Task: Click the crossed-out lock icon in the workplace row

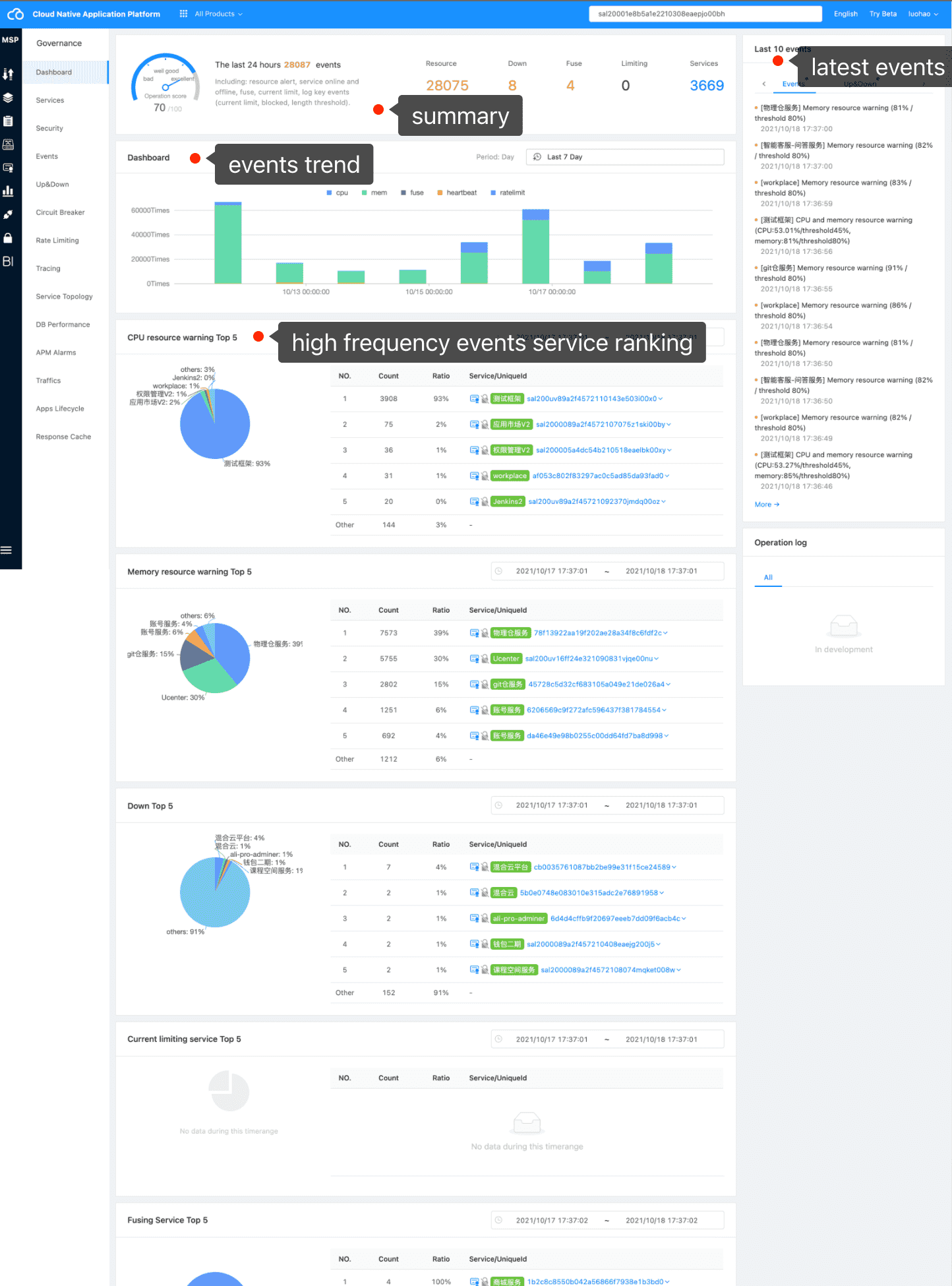Action: click(x=485, y=476)
